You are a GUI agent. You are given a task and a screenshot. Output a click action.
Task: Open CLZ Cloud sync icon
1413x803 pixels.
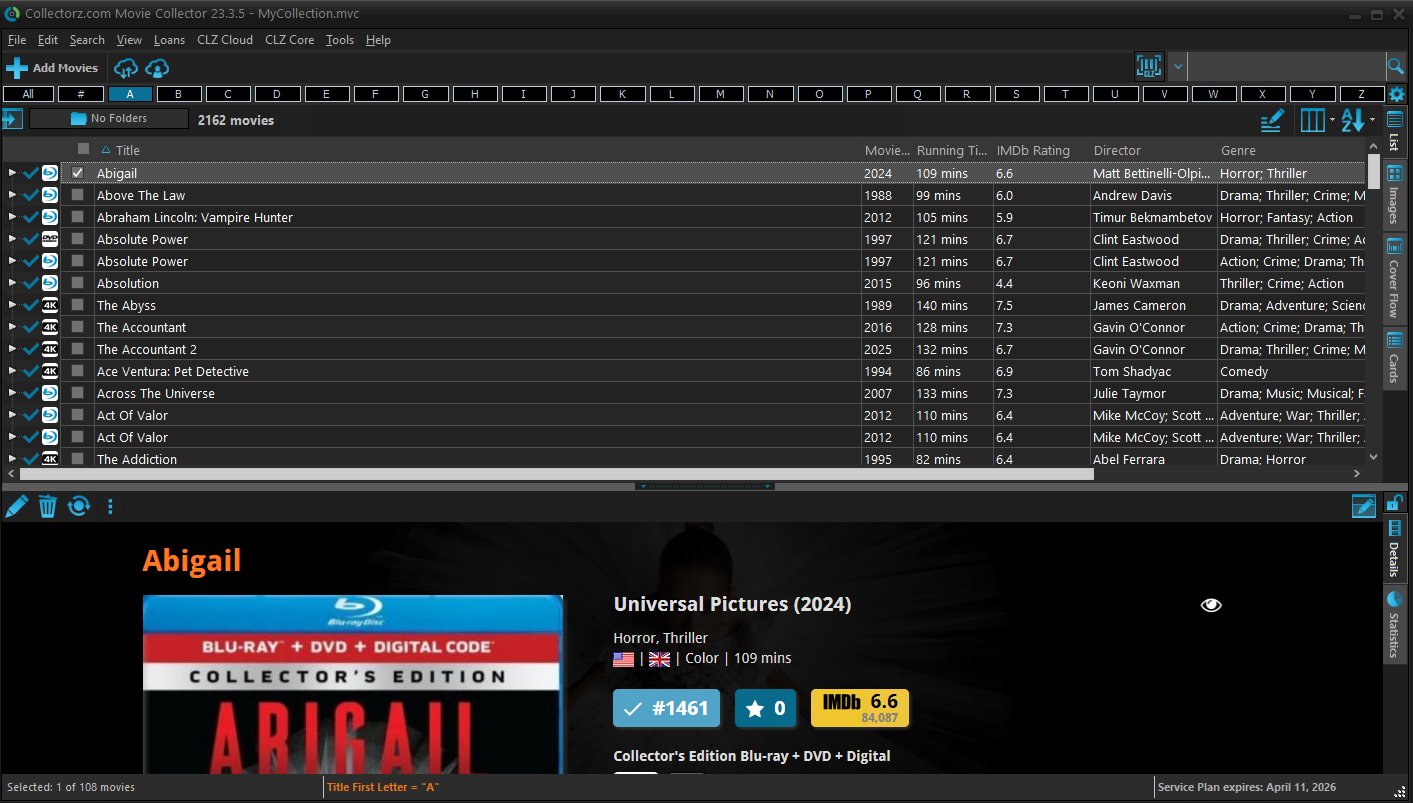pos(126,68)
